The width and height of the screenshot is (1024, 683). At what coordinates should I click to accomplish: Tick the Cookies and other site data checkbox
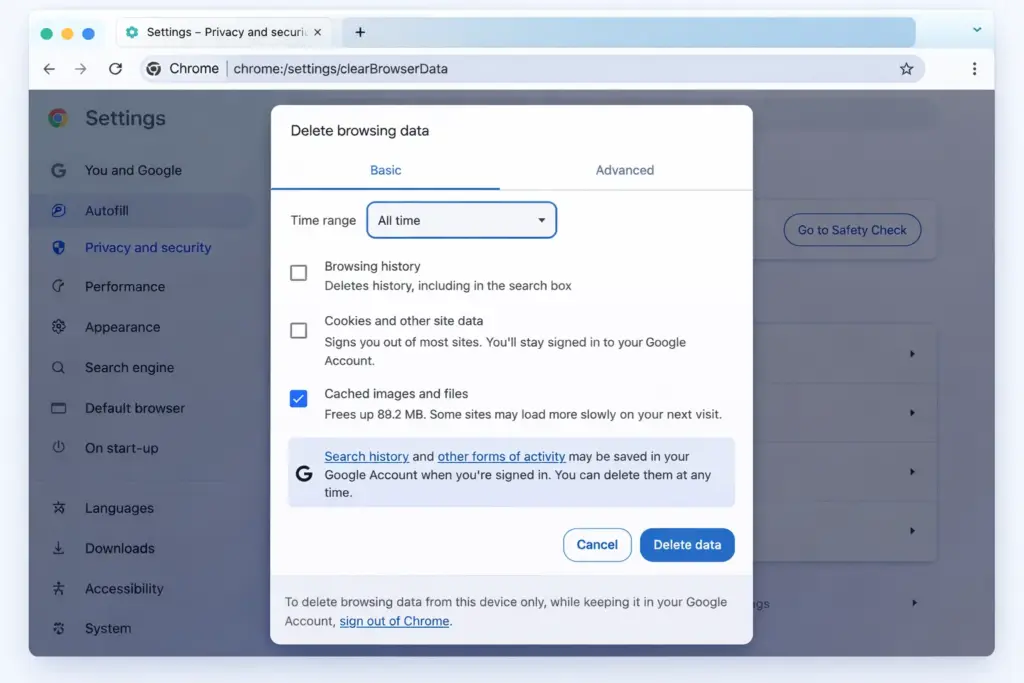(298, 331)
